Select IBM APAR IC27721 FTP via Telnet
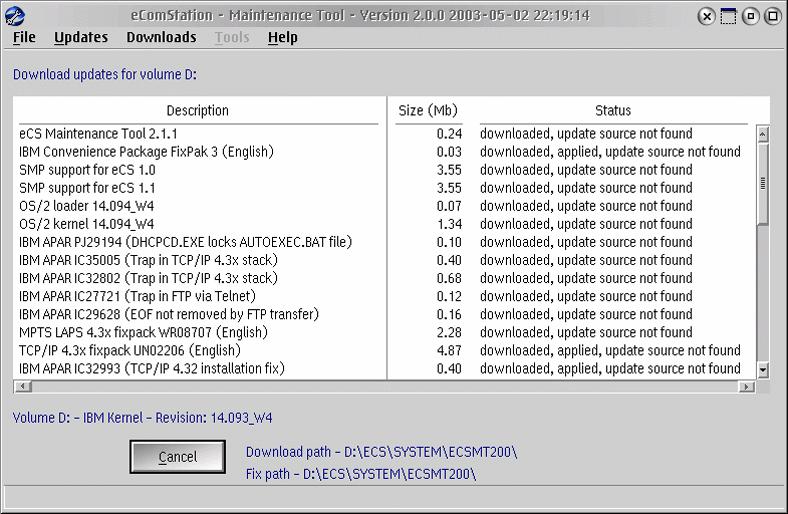788x514 pixels. (x=137, y=296)
